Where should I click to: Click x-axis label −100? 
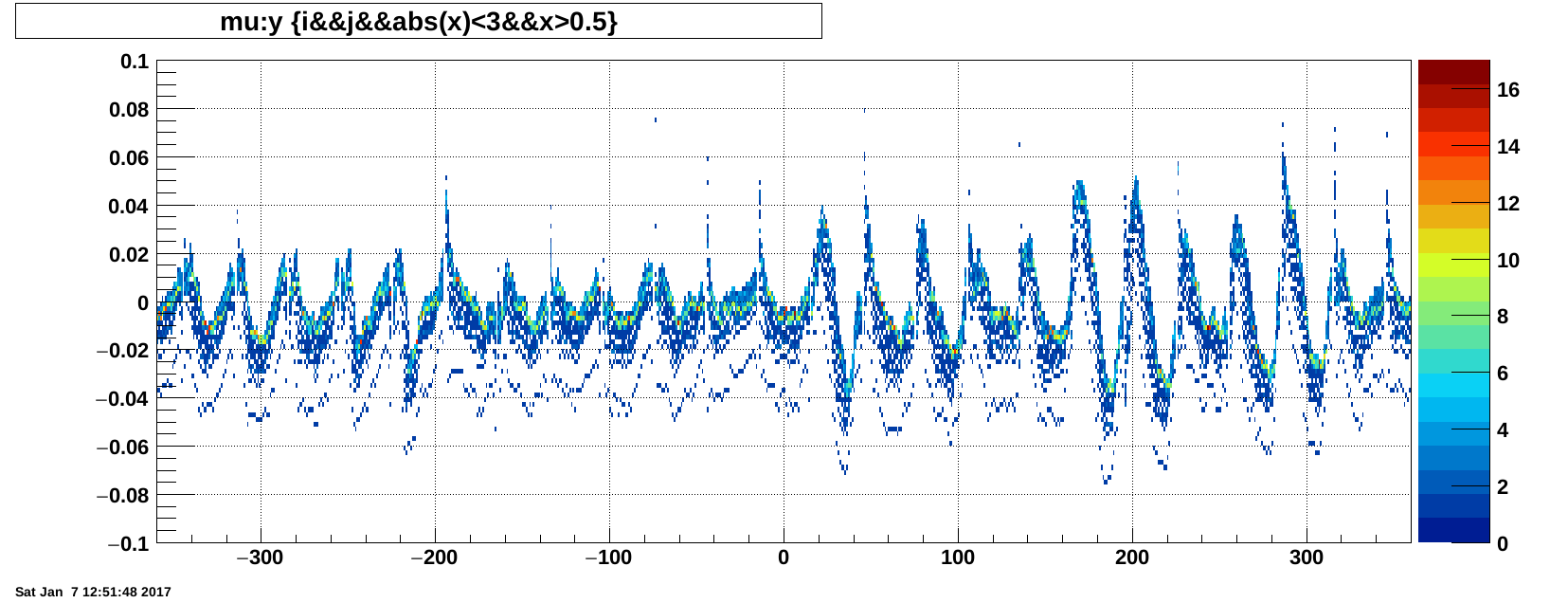click(x=608, y=557)
